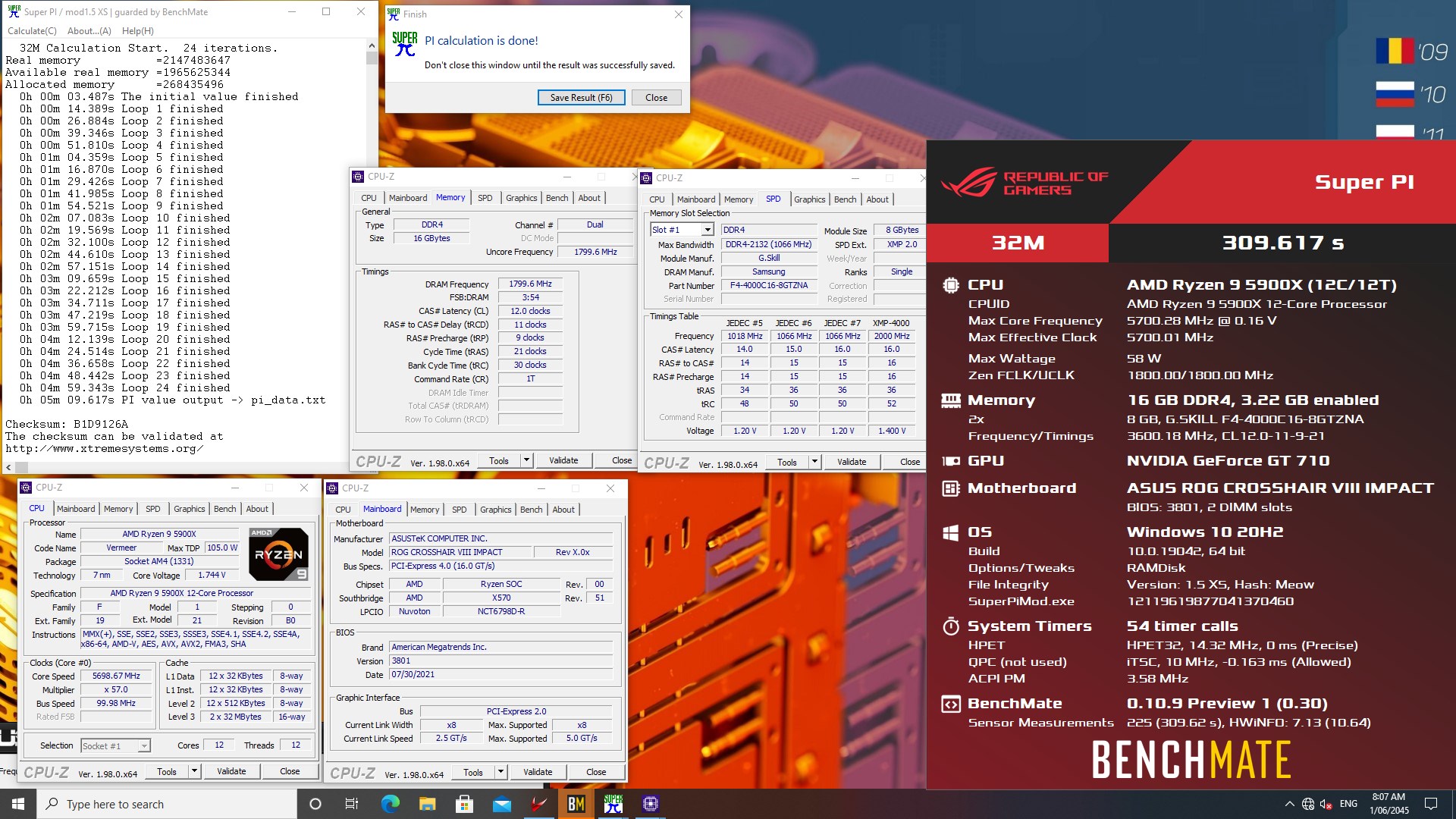
Task: Open the volume tray icon
Action: [x=1326, y=804]
